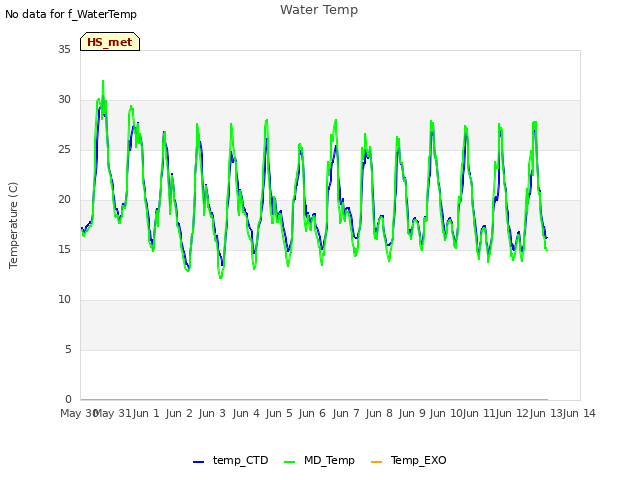Click the y-axis value 15
Viewport: 640px width, 480px height.
pos(64,249)
